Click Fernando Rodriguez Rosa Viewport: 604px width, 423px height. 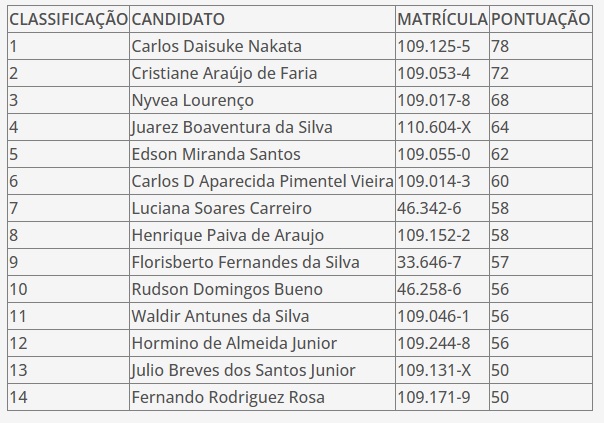pos(228,397)
